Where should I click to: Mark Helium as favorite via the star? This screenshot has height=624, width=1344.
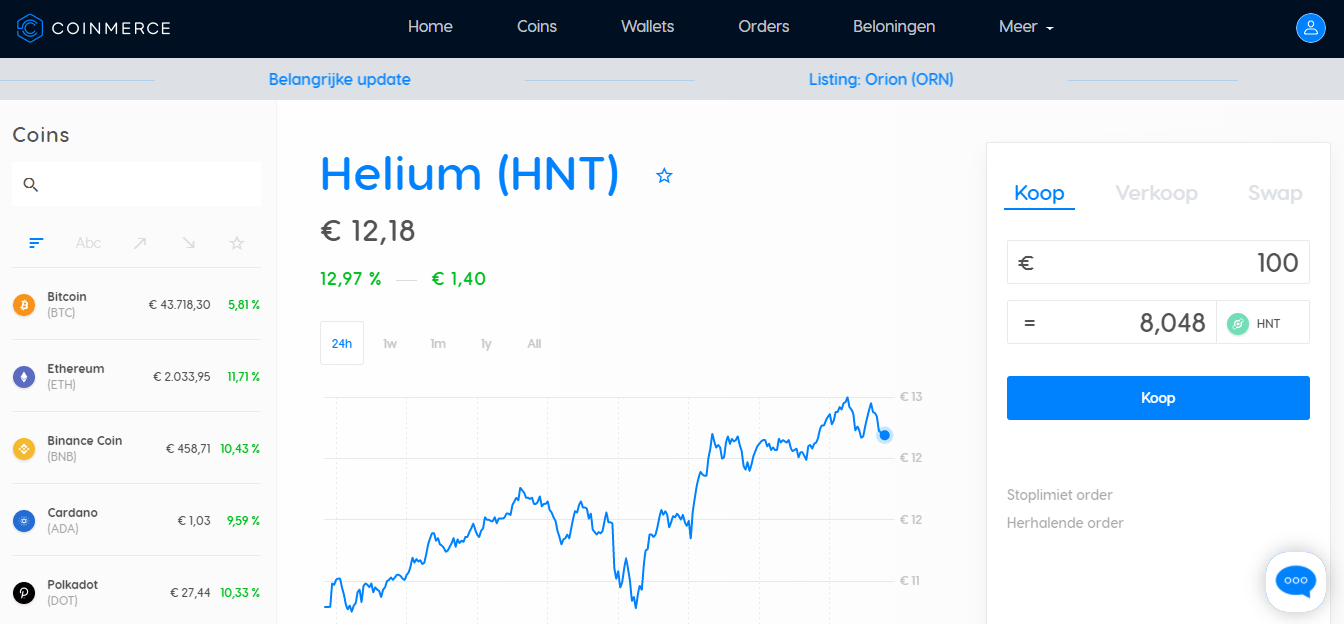pos(664,175)
